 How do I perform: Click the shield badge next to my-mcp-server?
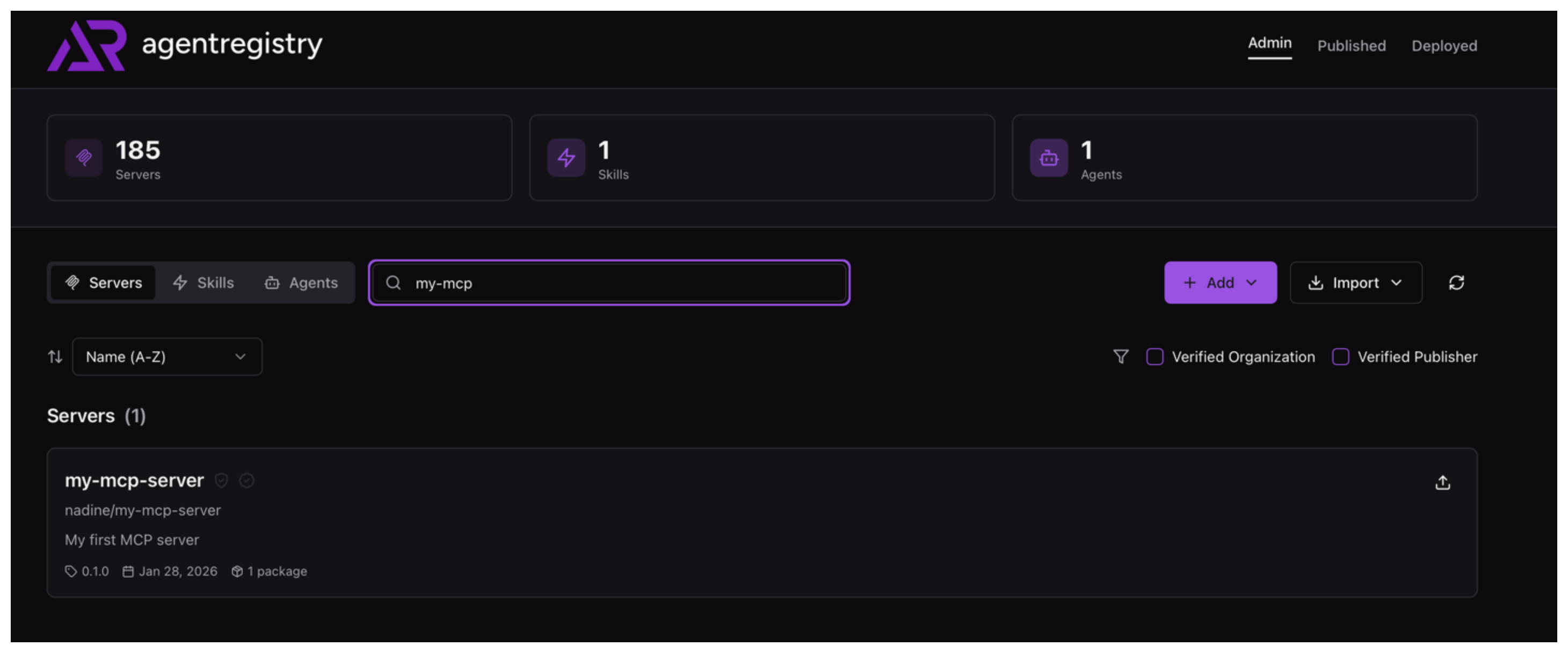[x=222, y=481]
